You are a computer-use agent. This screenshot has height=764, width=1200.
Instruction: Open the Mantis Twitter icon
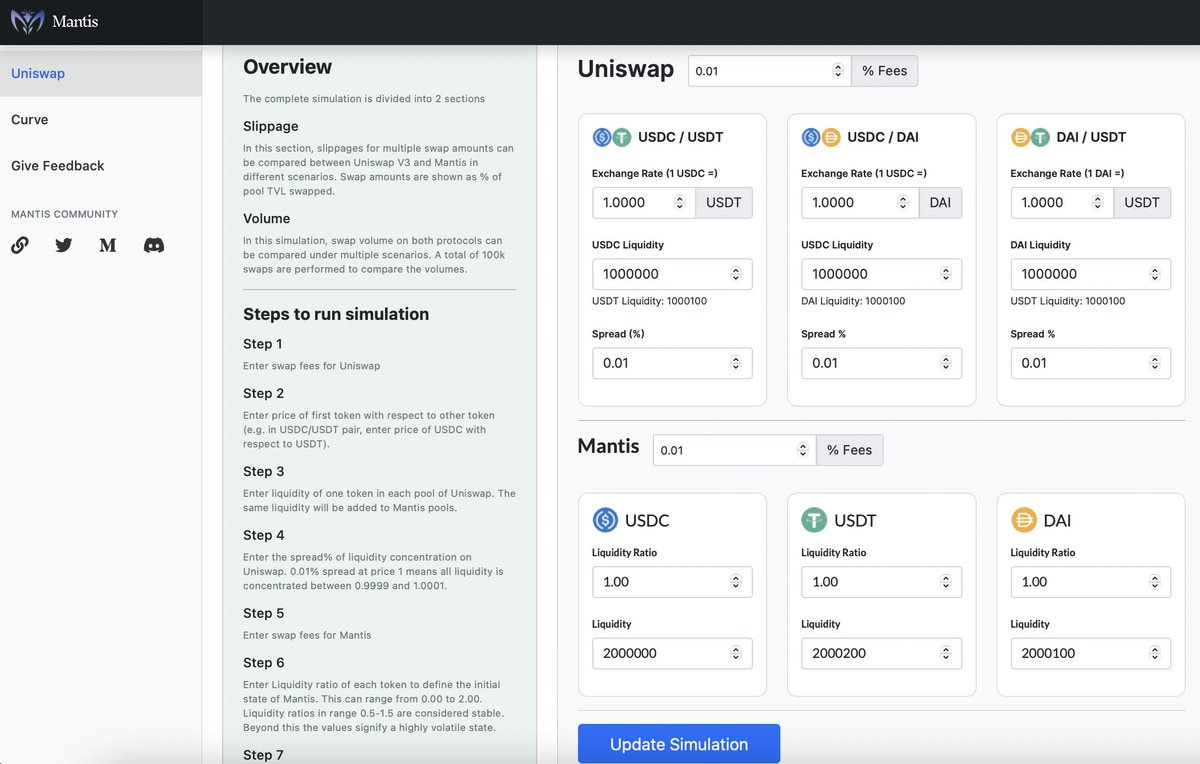click(x=64, y=245)
